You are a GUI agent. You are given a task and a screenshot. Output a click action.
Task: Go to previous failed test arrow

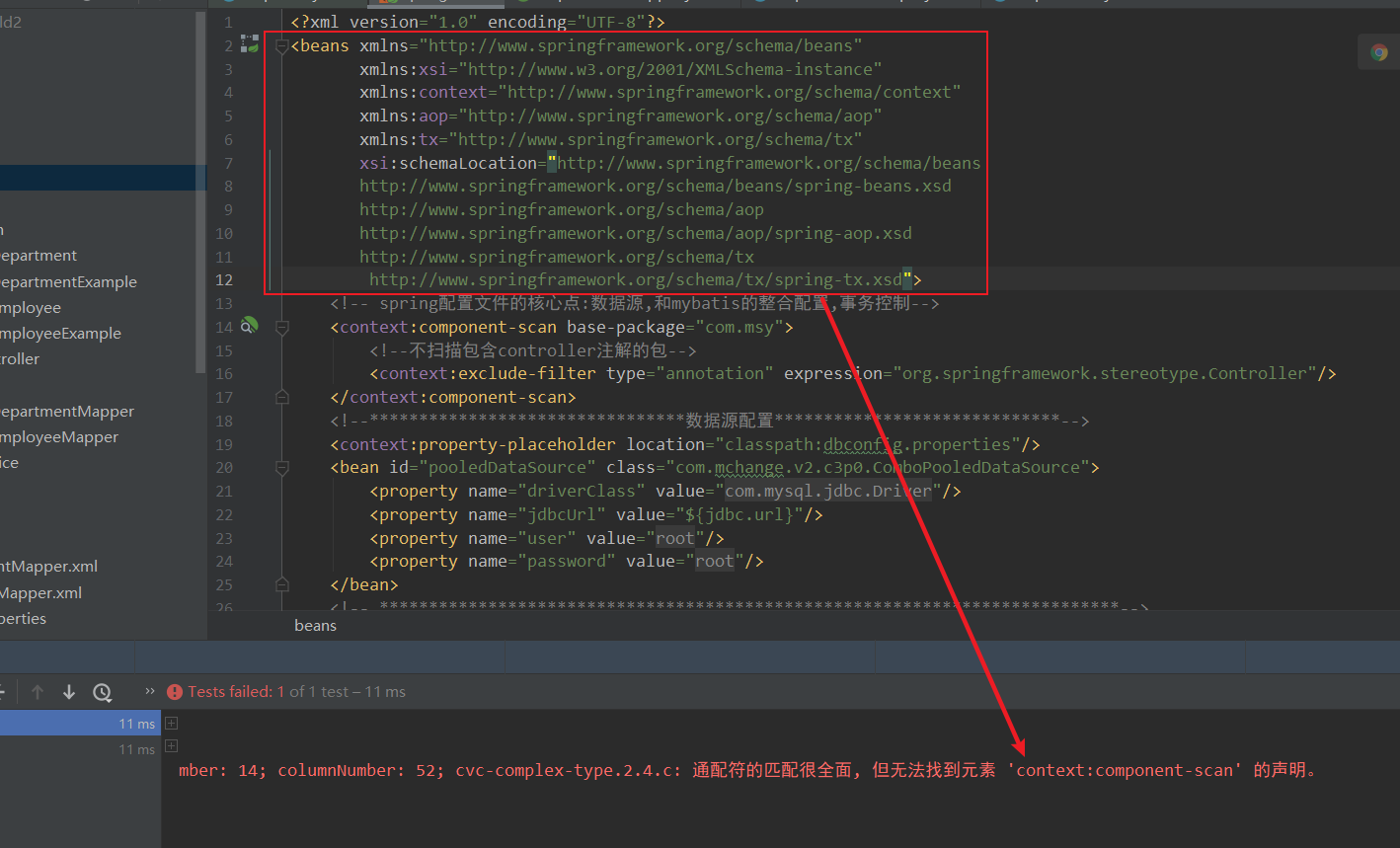(x=38, y=692)
